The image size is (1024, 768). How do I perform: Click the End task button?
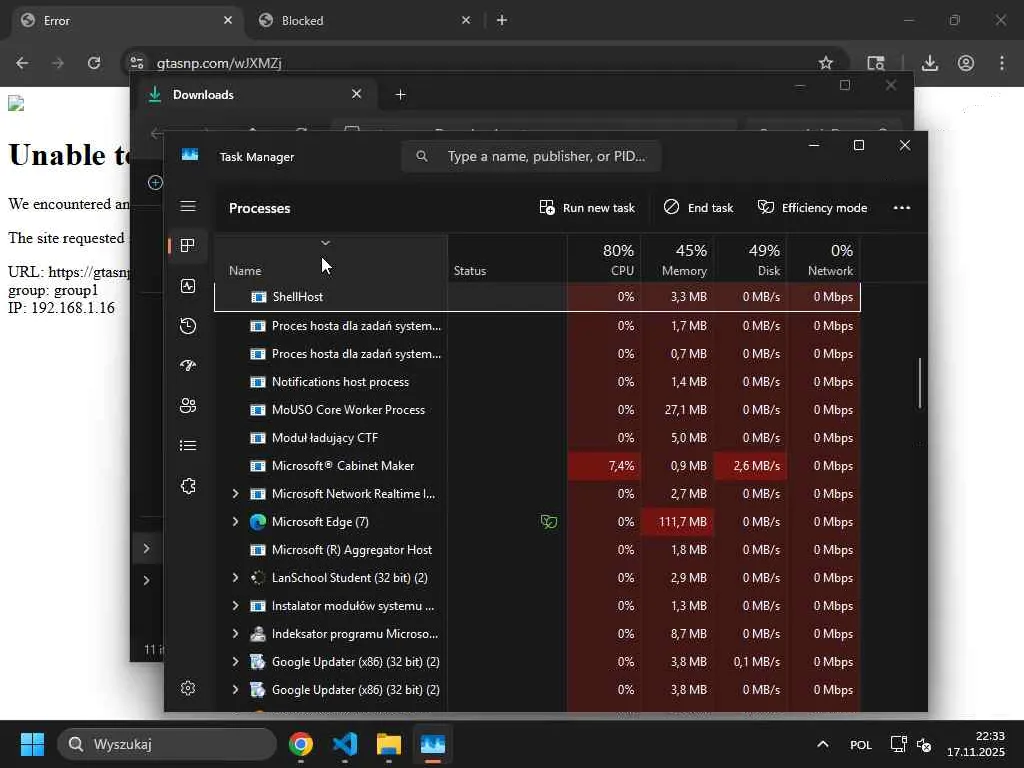698,208
